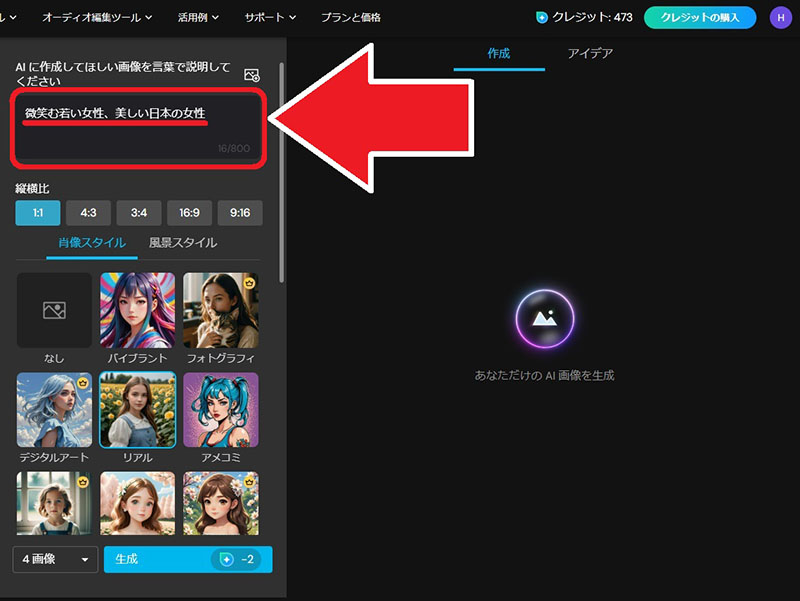Set aspect ratio to 4:3
The height and width of the screenshot is (601, 800).
point(88,213)
